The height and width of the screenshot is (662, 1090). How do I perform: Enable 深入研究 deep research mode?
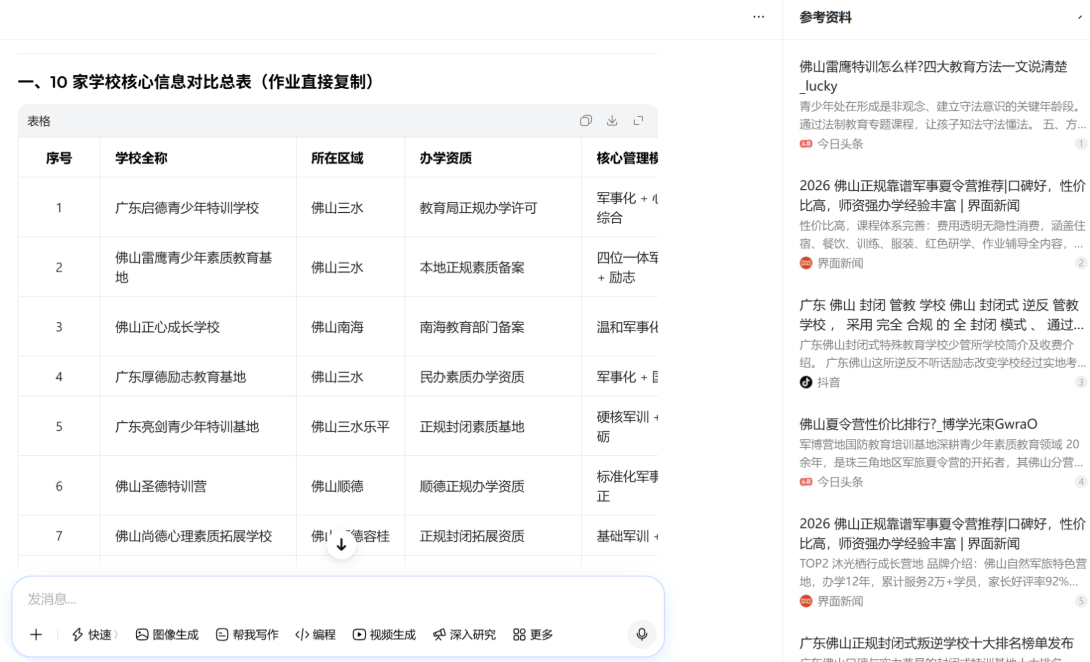[x=464, y=634]
